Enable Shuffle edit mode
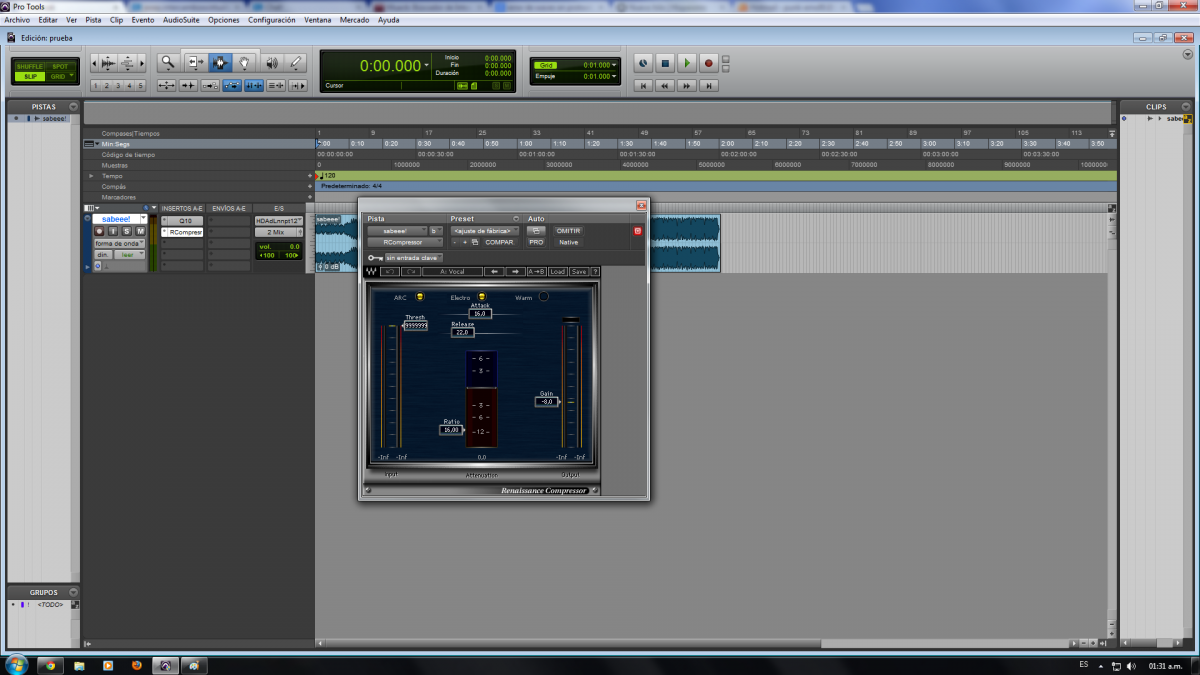 (x=29, y=66)
